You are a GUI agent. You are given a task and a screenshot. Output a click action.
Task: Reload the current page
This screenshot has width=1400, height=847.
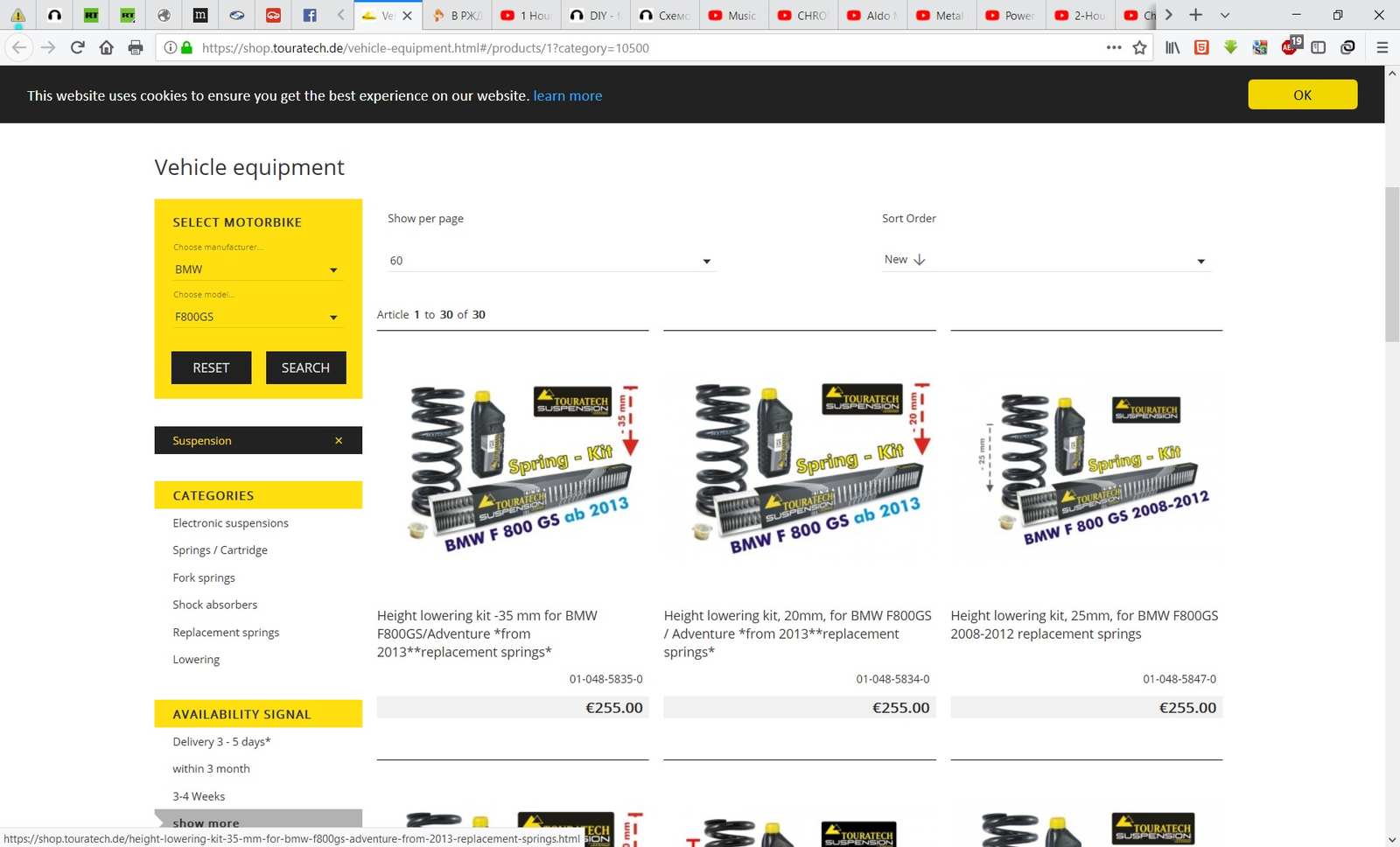(77, 48)
